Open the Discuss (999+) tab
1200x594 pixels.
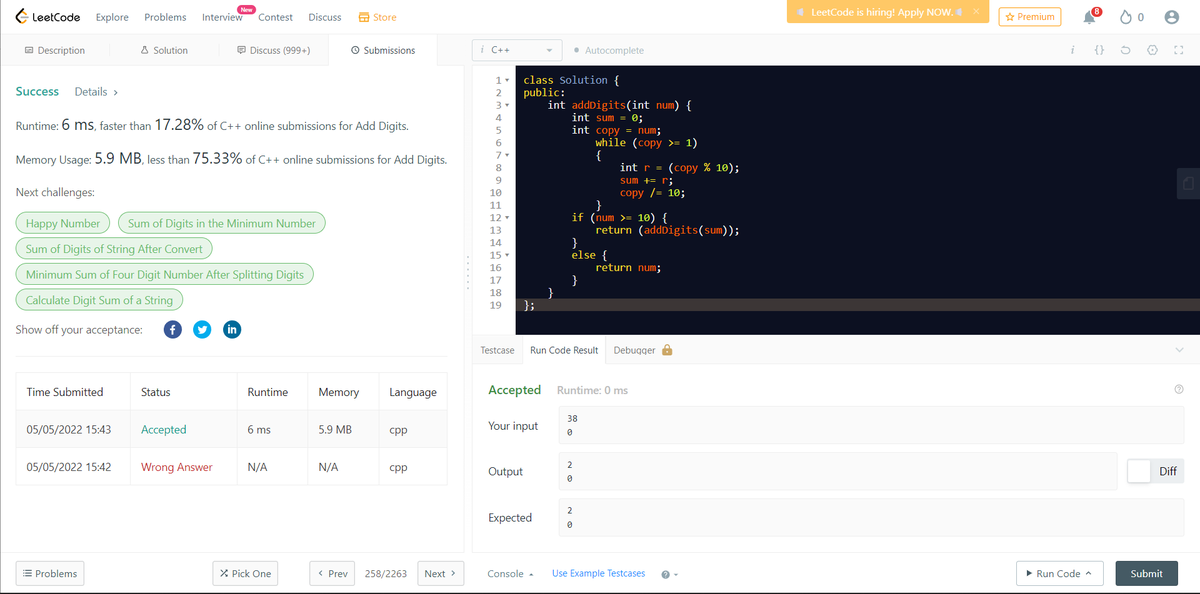point(273,50)
